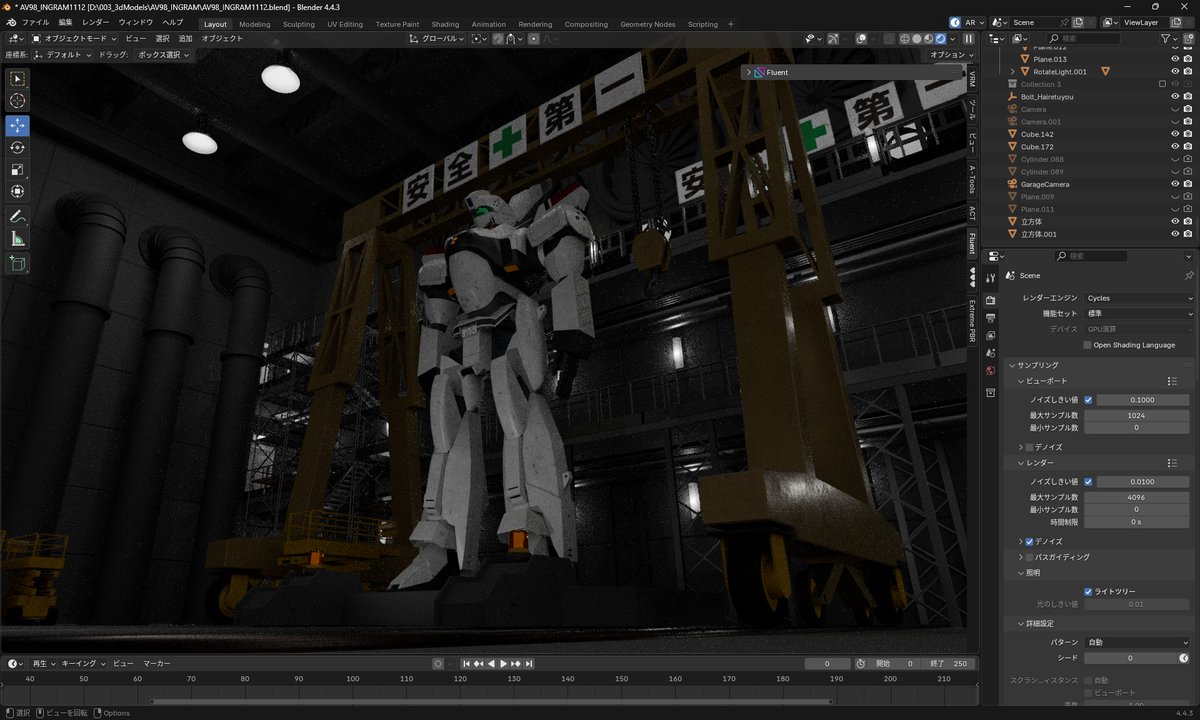This screenshot has width=1200, height=720.
Task: Select the Move tool in the toolbar
Action: pos(17,125)
